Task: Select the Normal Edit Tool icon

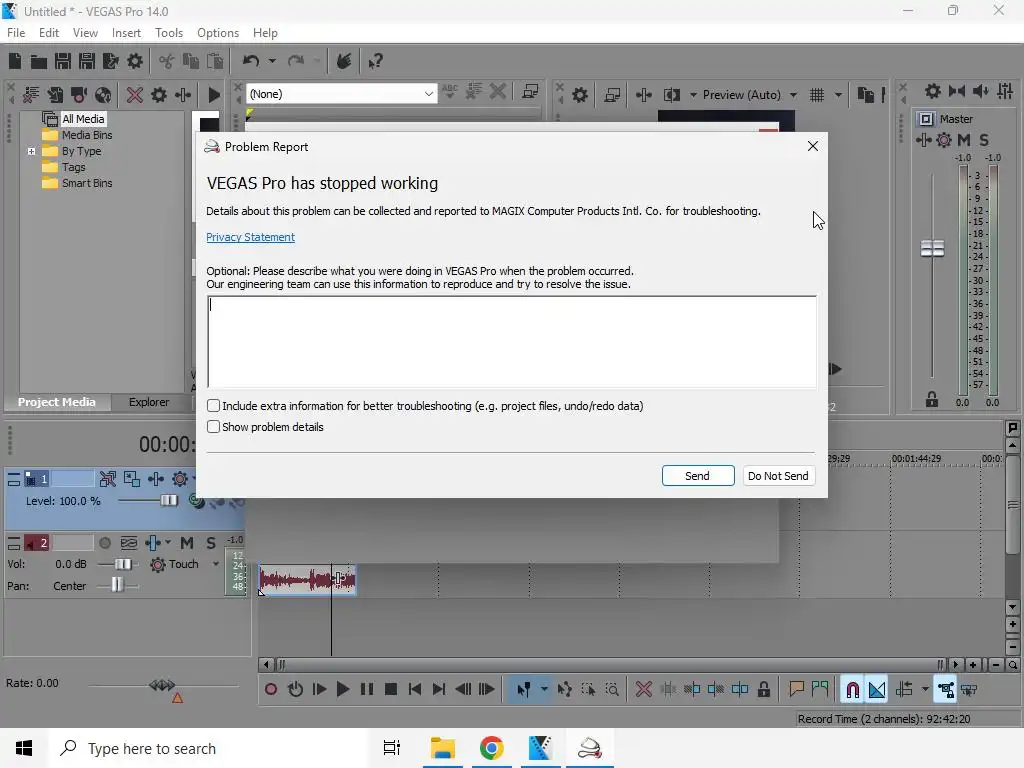Action: tap(523, 689)
